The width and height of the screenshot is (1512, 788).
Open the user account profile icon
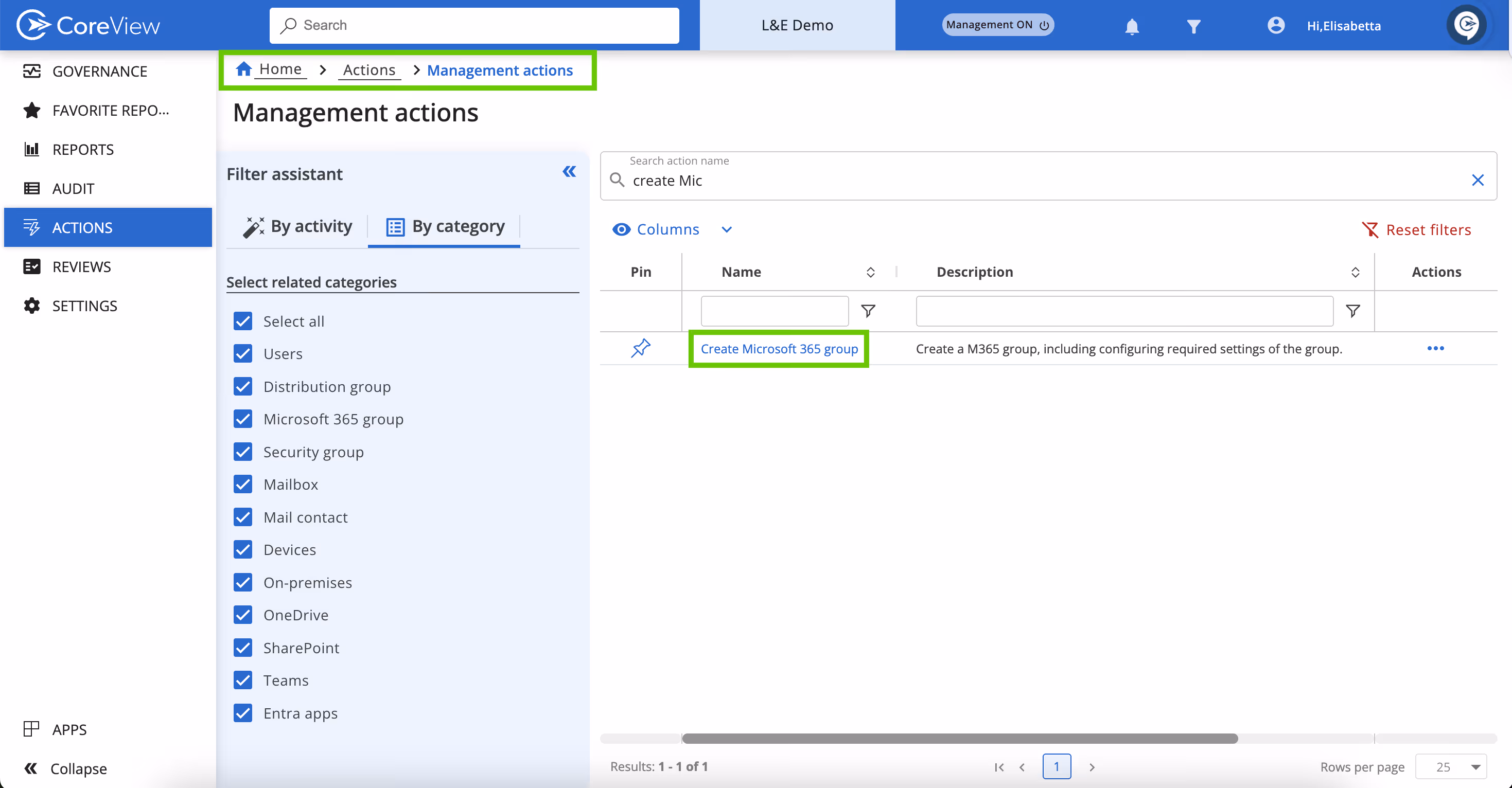click(1276, 26)
